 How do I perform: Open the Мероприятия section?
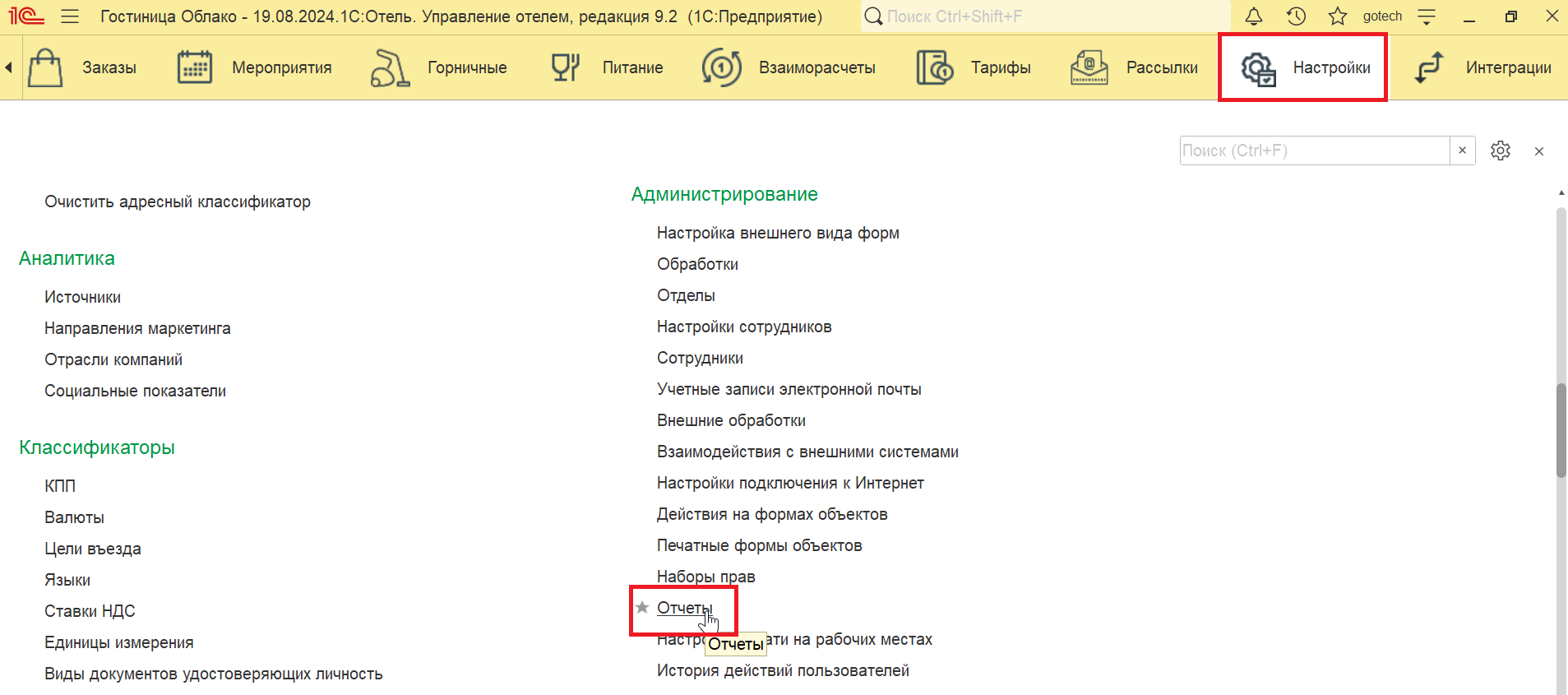coord(282,67)
